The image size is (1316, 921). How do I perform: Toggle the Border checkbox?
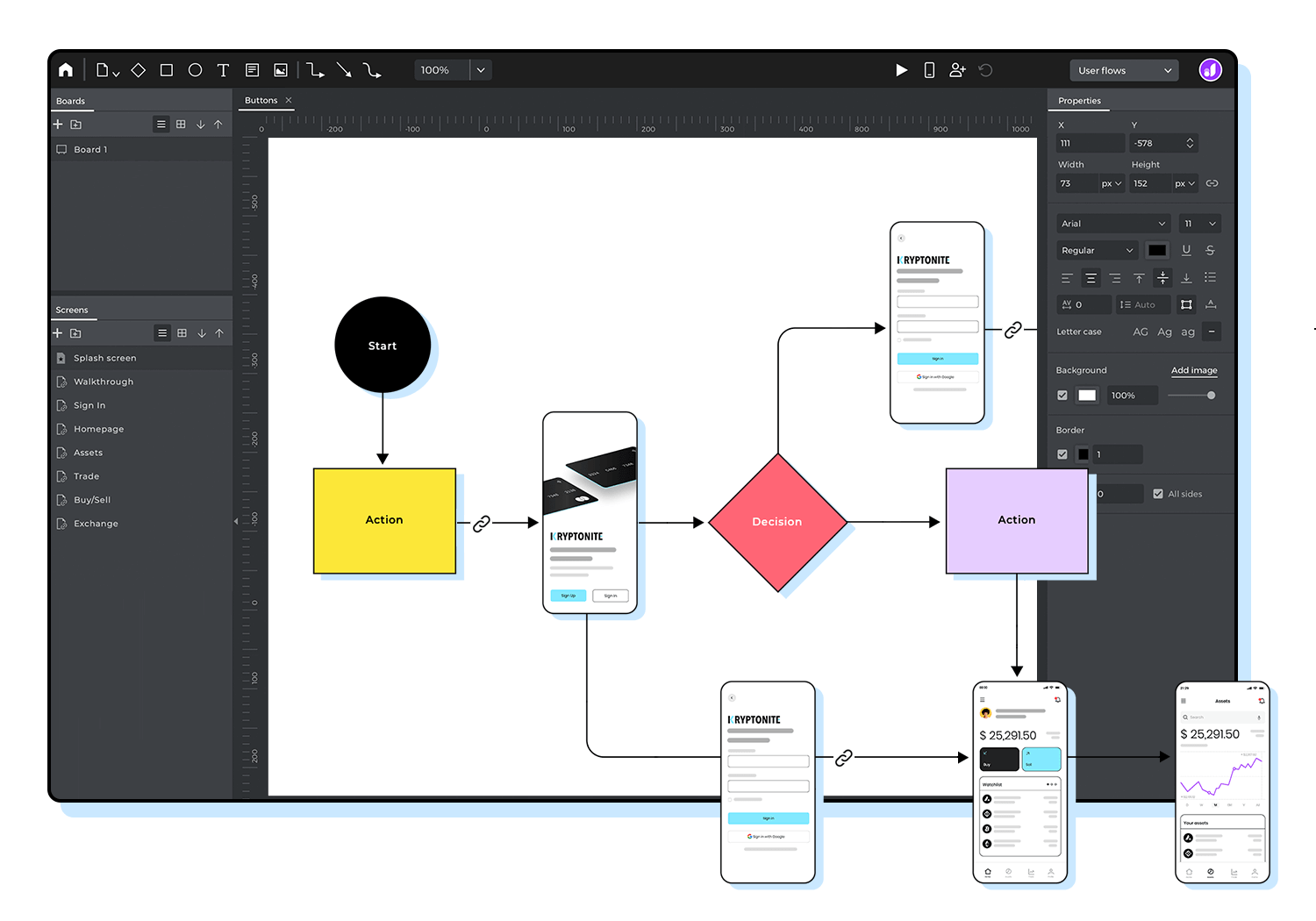1062,454
